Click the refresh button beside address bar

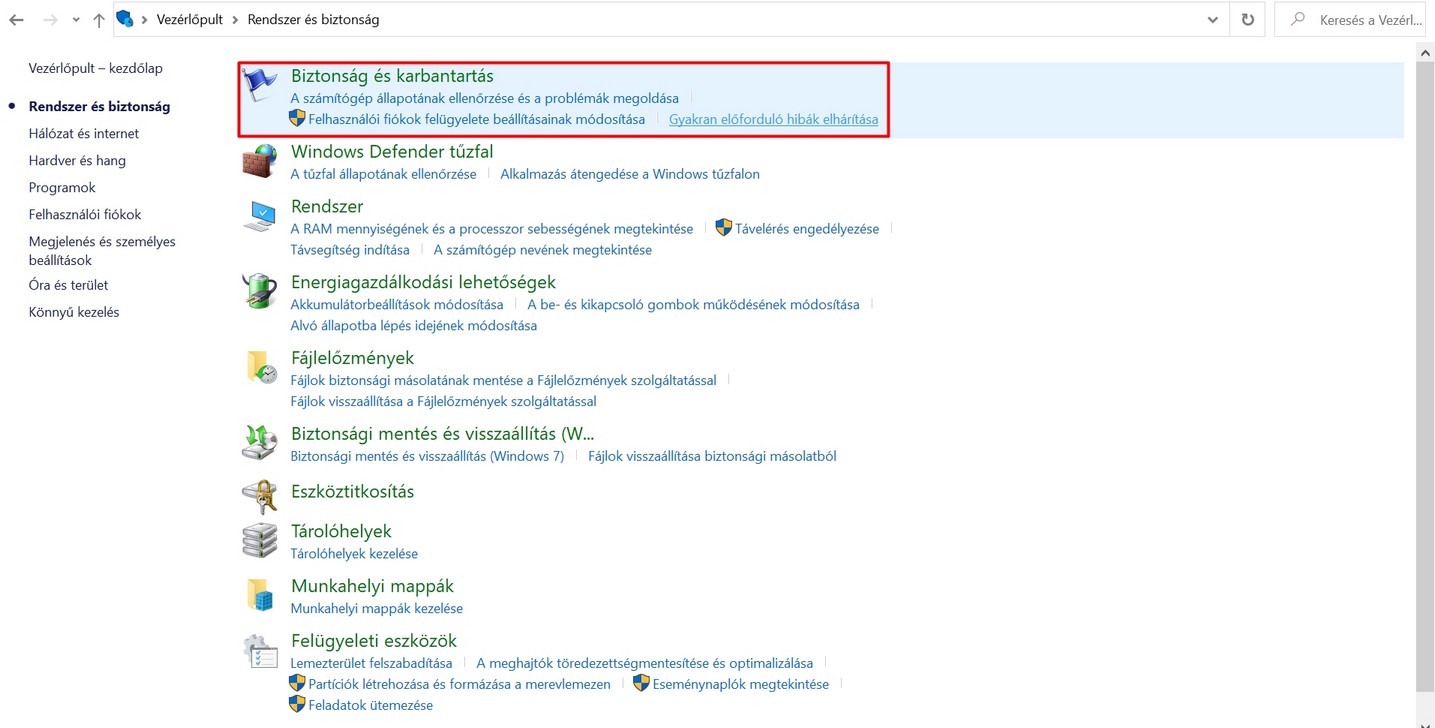coord(1247,20)
